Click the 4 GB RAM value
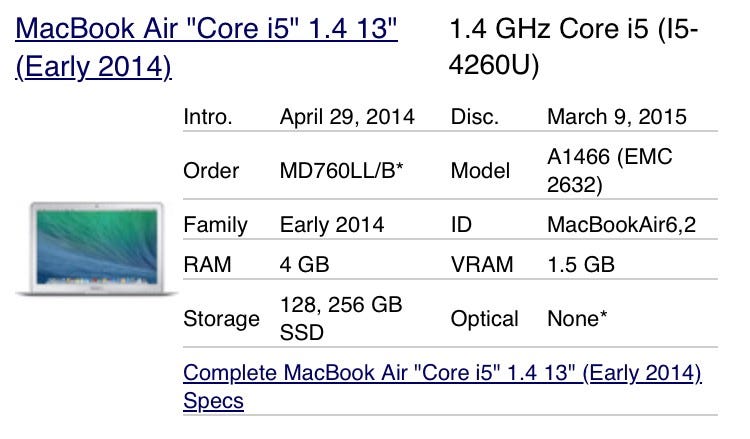750x439 pixels. tap(305, 265)
